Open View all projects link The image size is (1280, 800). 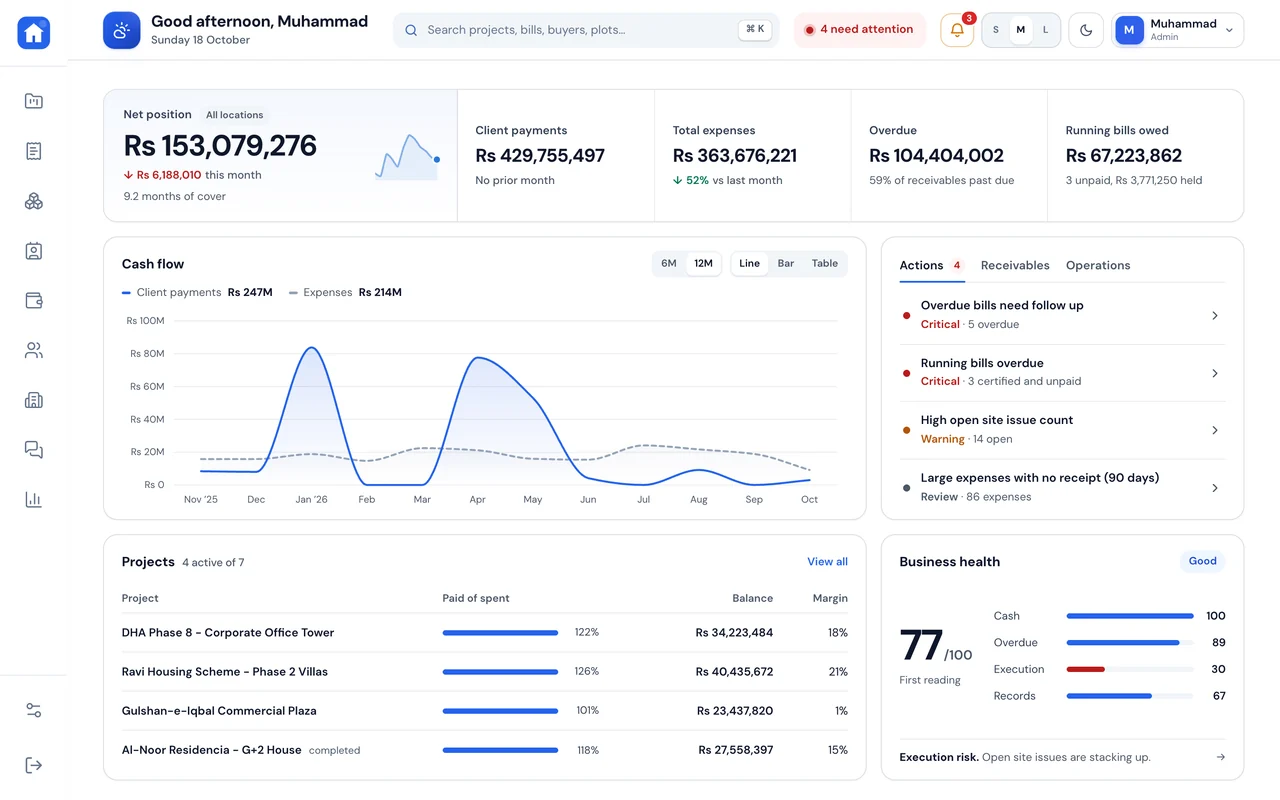[827, 562]
